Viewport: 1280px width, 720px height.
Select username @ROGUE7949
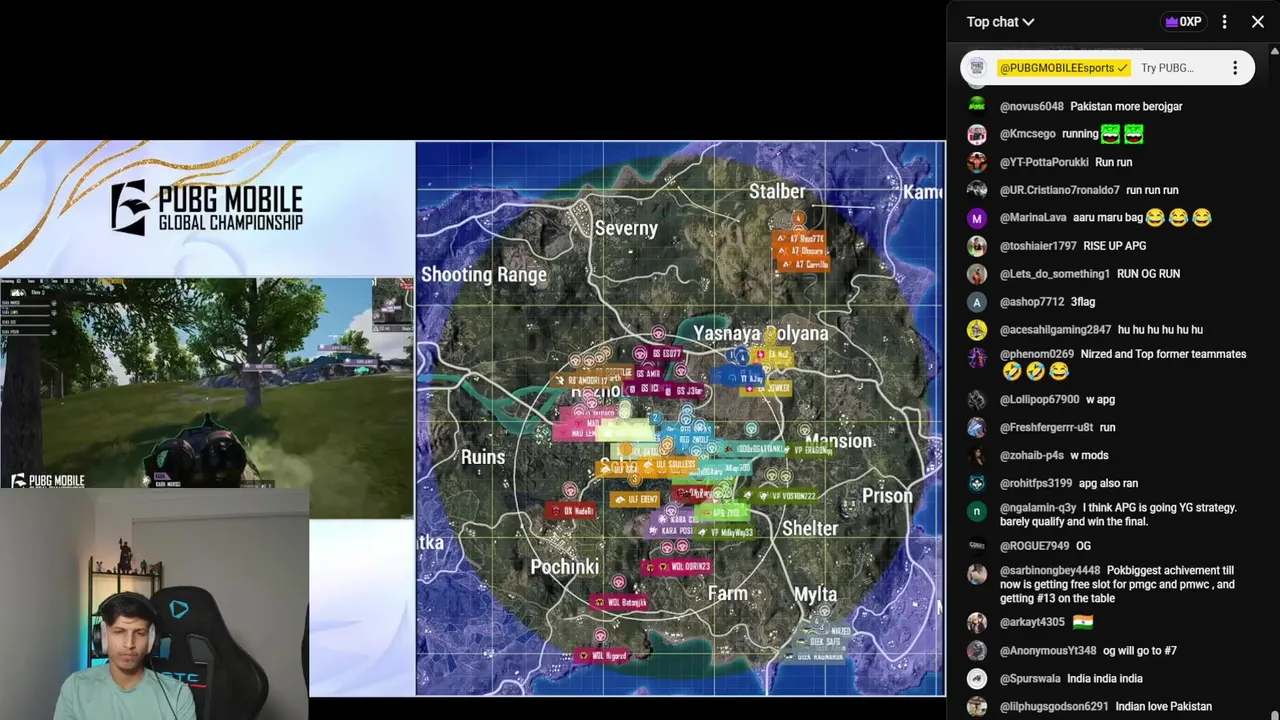click(1034, 546)
